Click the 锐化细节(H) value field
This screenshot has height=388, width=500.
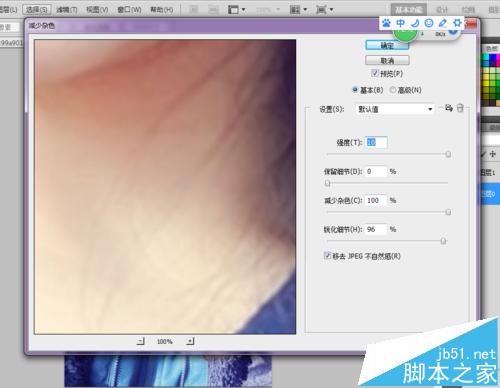coord(376,229)
